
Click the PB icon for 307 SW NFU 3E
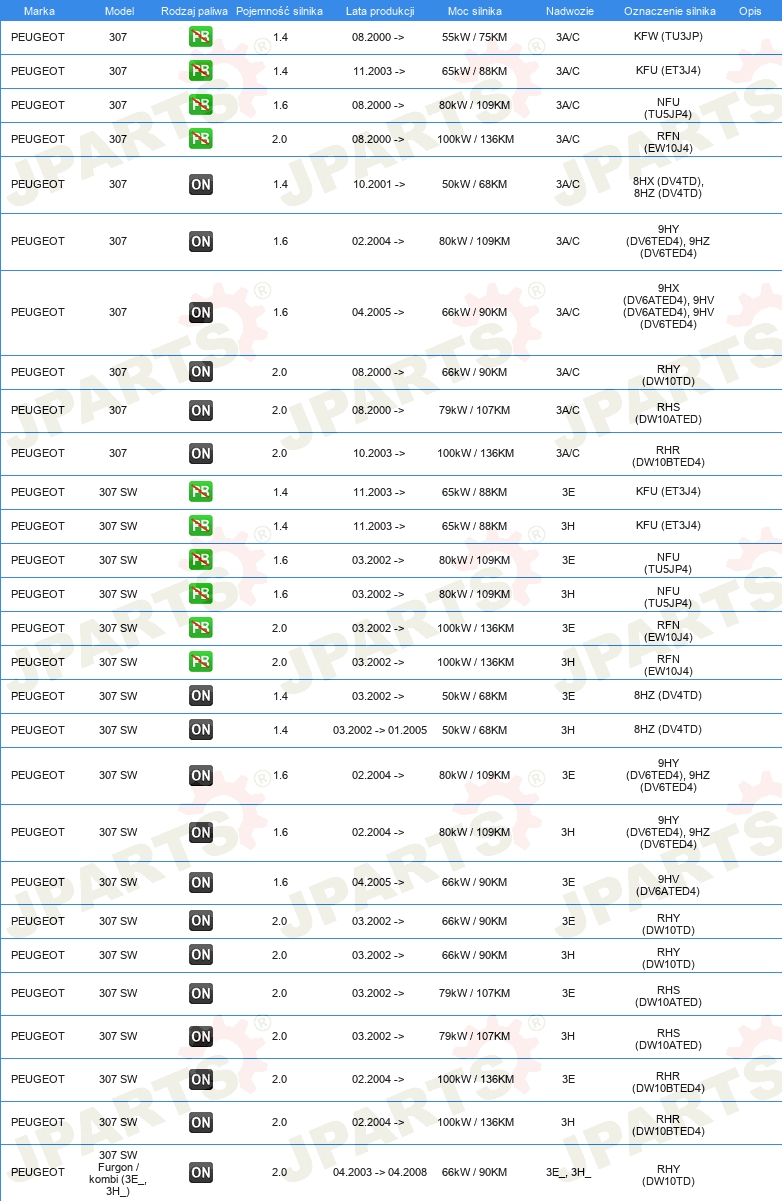pos(201,560)
